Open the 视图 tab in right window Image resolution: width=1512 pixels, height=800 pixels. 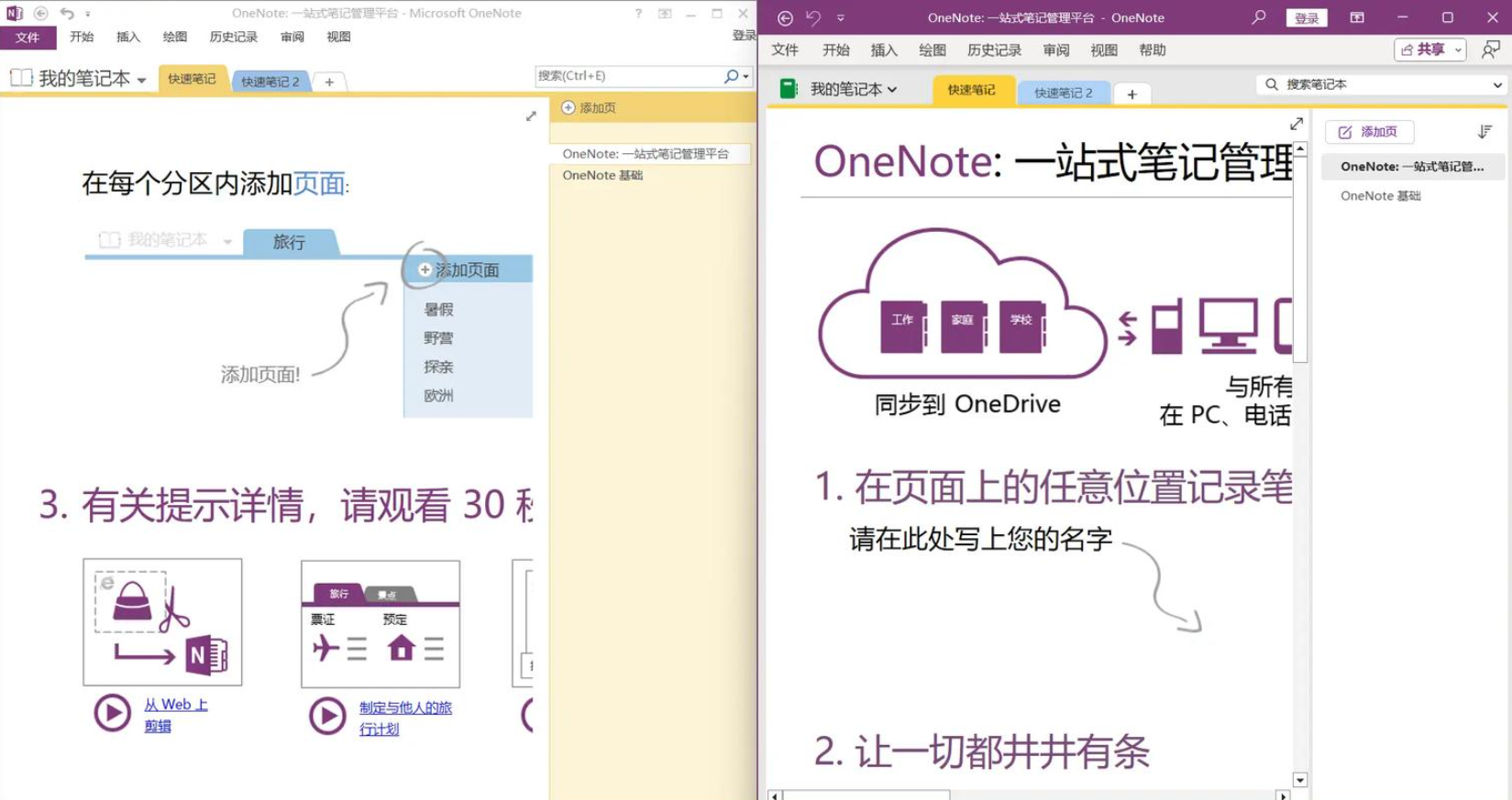[x=1104, y=49]
